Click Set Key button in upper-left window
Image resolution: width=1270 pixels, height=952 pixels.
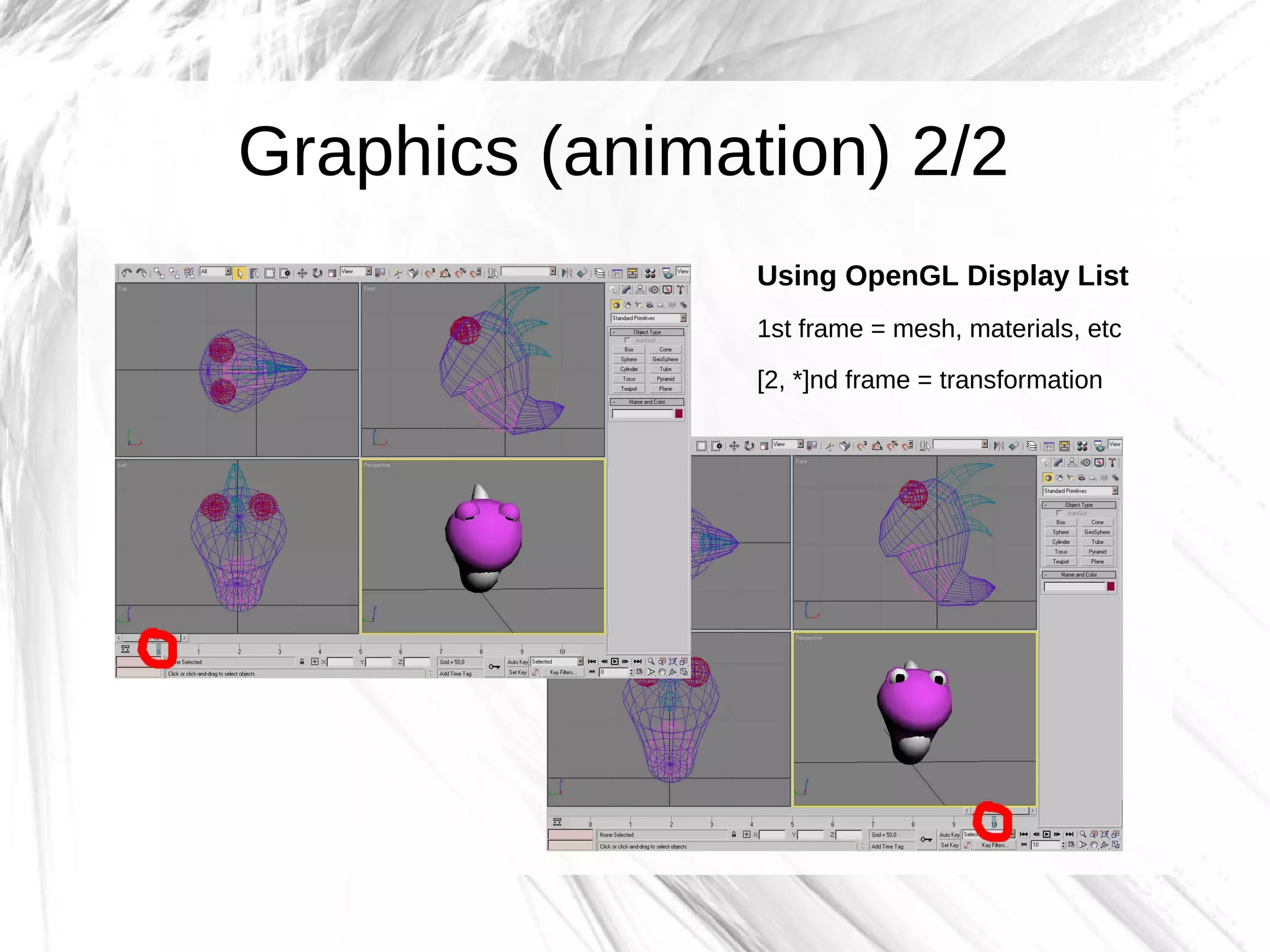coord(517,672)
